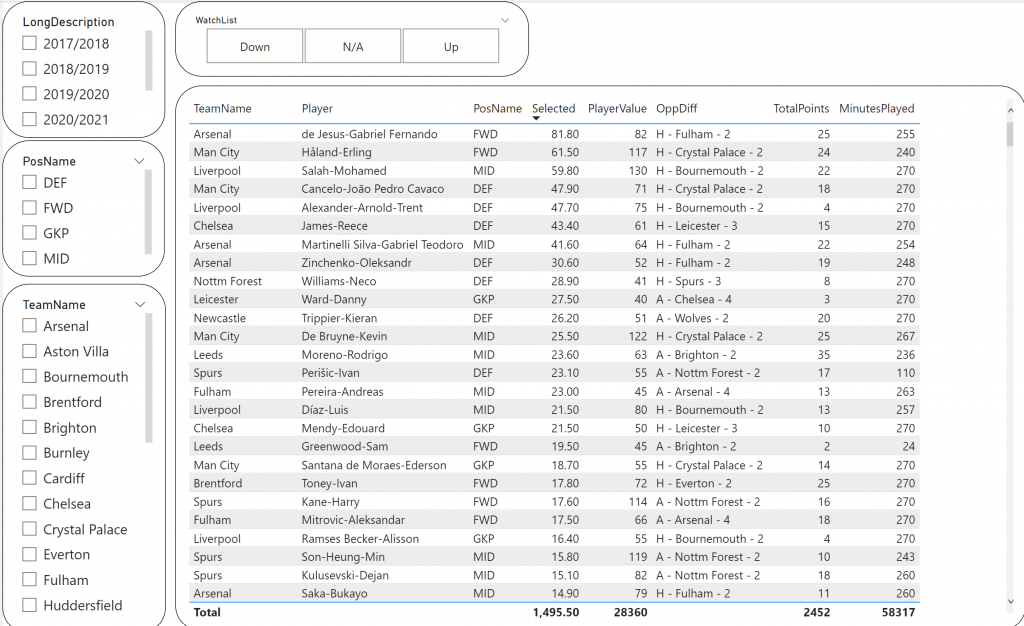The image size is (1024, 626).
Task: Click table scrollbar up arrow
Action: point(1010,110)
